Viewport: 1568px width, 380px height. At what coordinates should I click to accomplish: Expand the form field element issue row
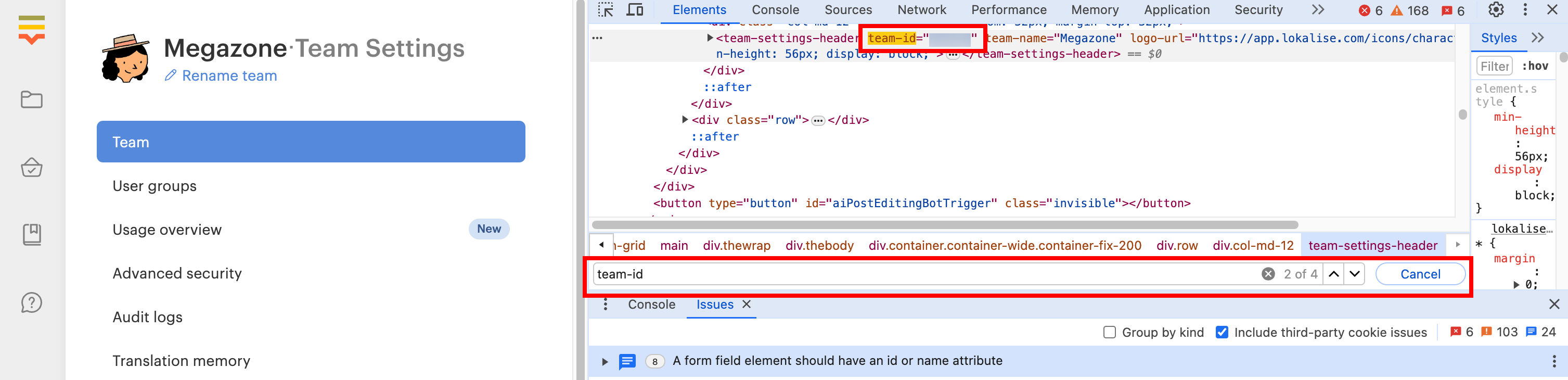[605, 362]
